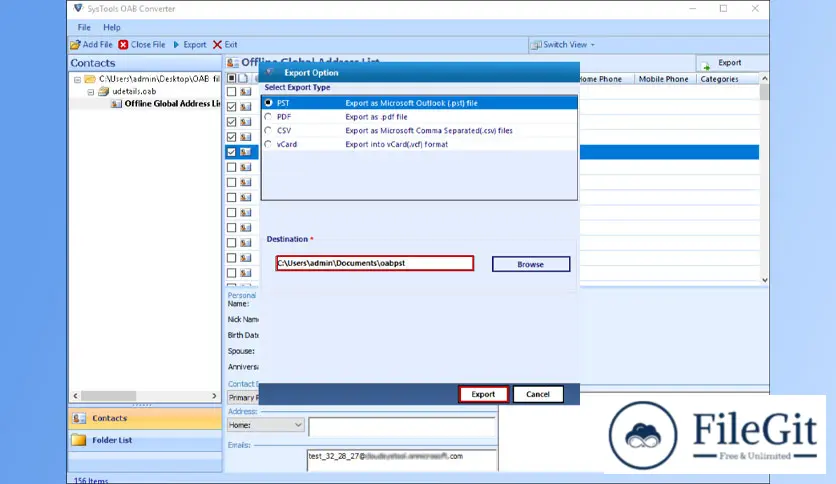Open the File menu
Screen dimensions: 836x484
(x=84, y=27)
